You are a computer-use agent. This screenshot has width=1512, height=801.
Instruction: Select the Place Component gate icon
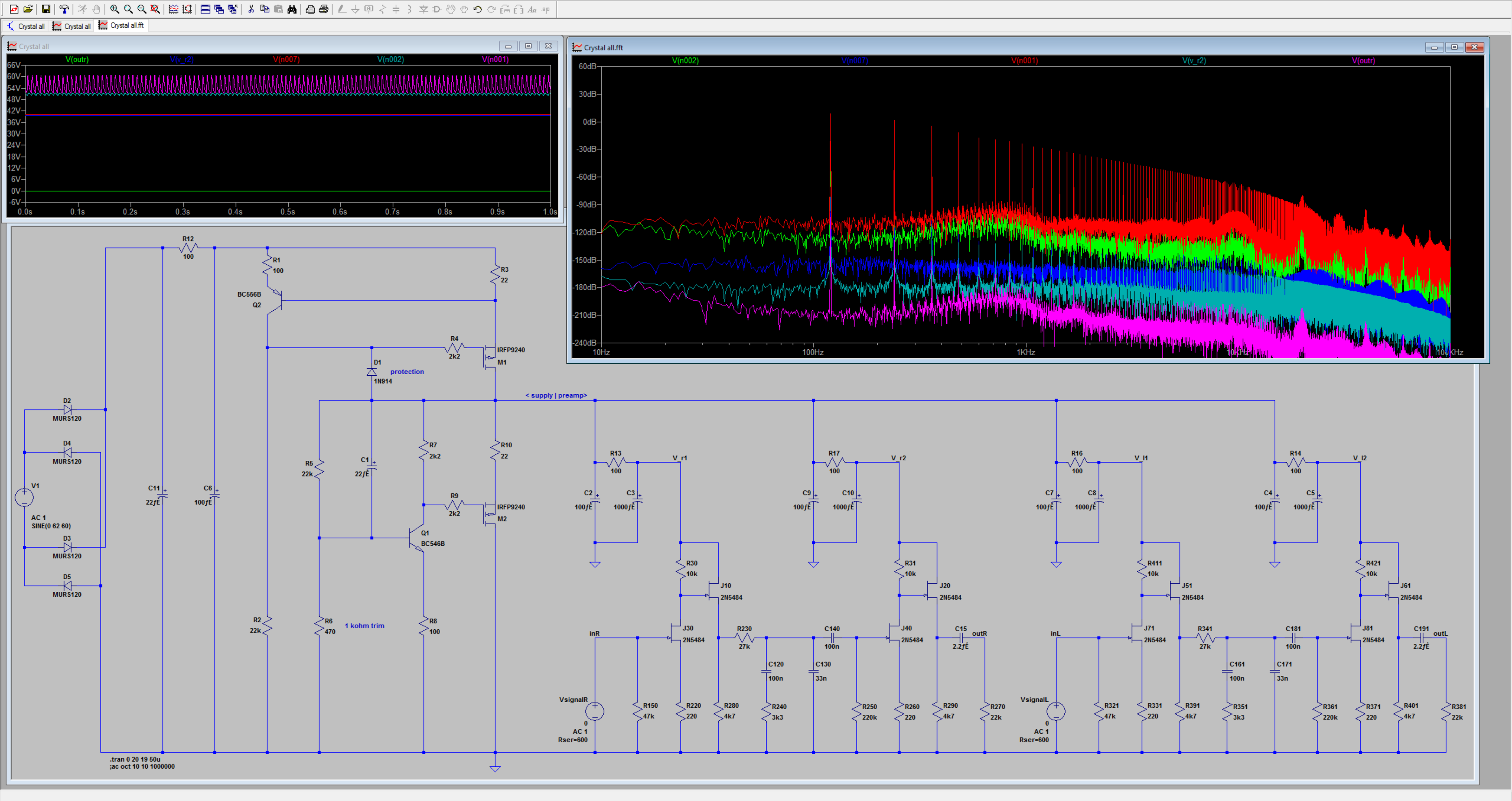tap(437, 9)
